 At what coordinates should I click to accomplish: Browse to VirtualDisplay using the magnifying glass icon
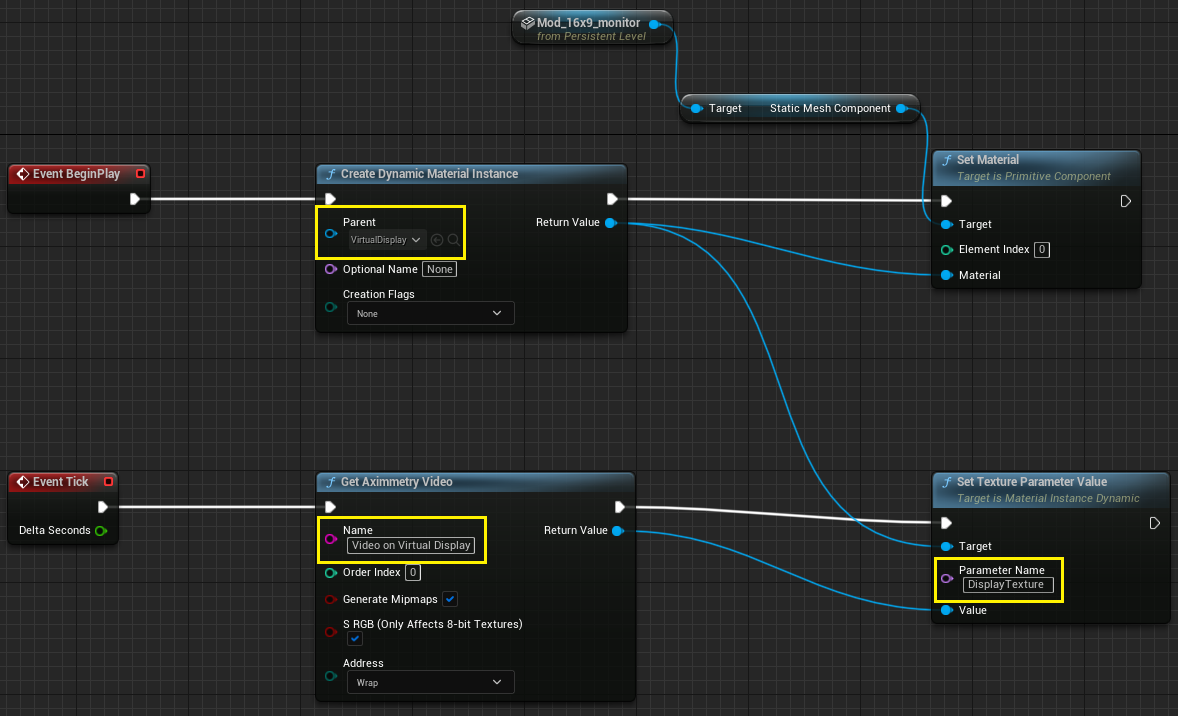(453, 240)
